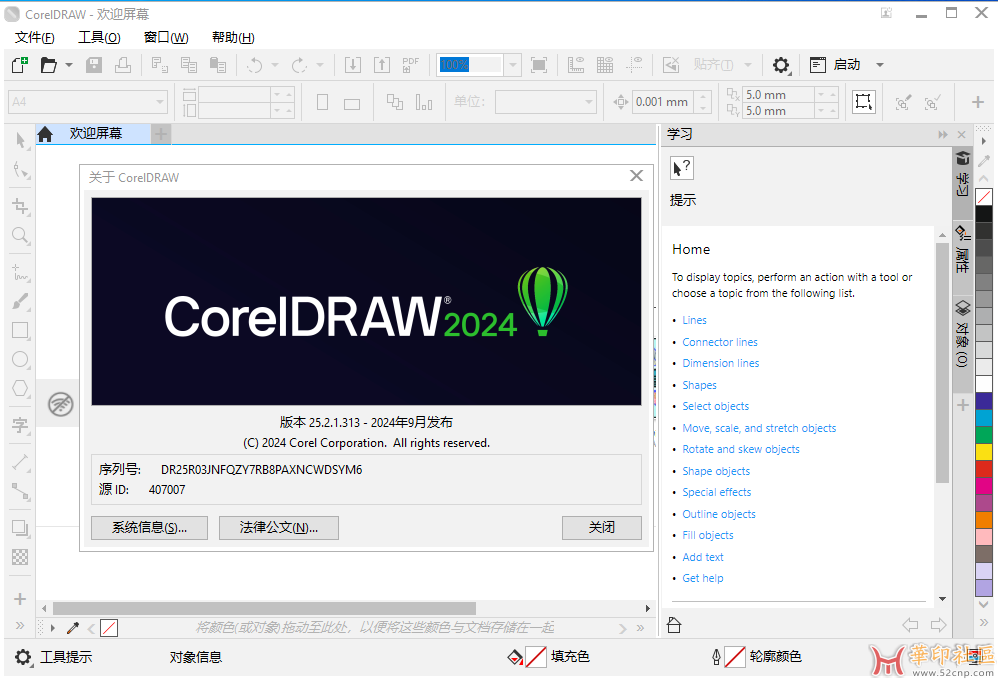Click the 法律公文(N)... button

tap(279, 528)
